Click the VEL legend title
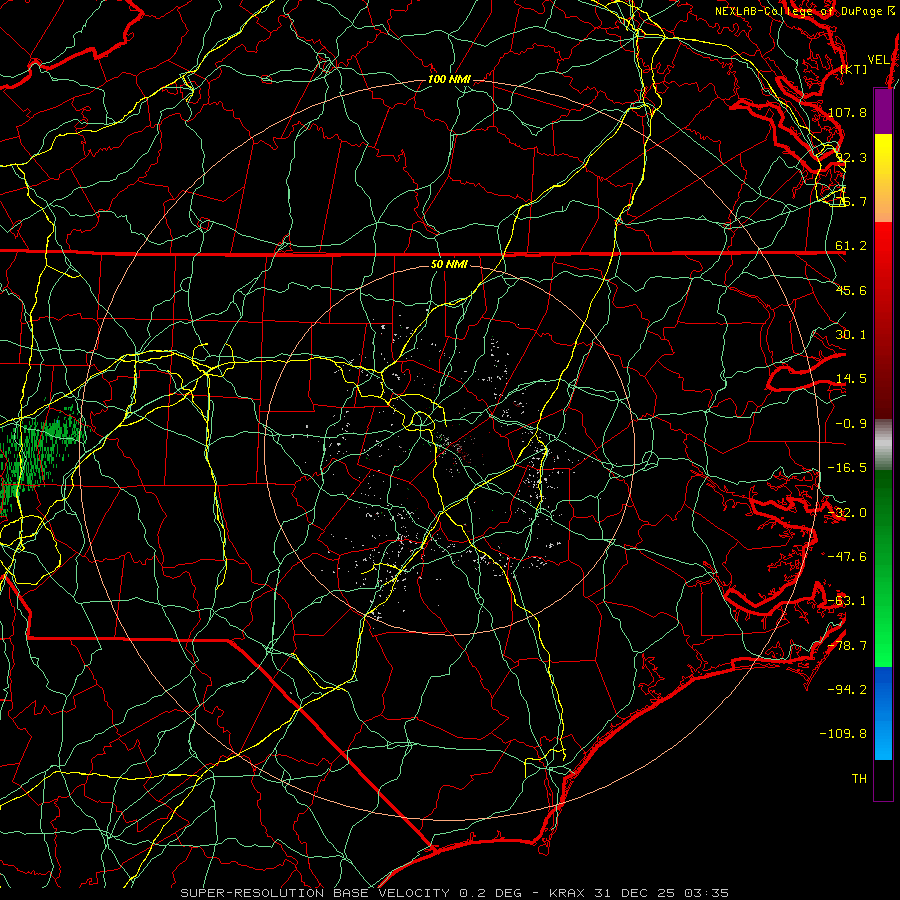This screenshot has height=900, width=900. coord(878,60)
